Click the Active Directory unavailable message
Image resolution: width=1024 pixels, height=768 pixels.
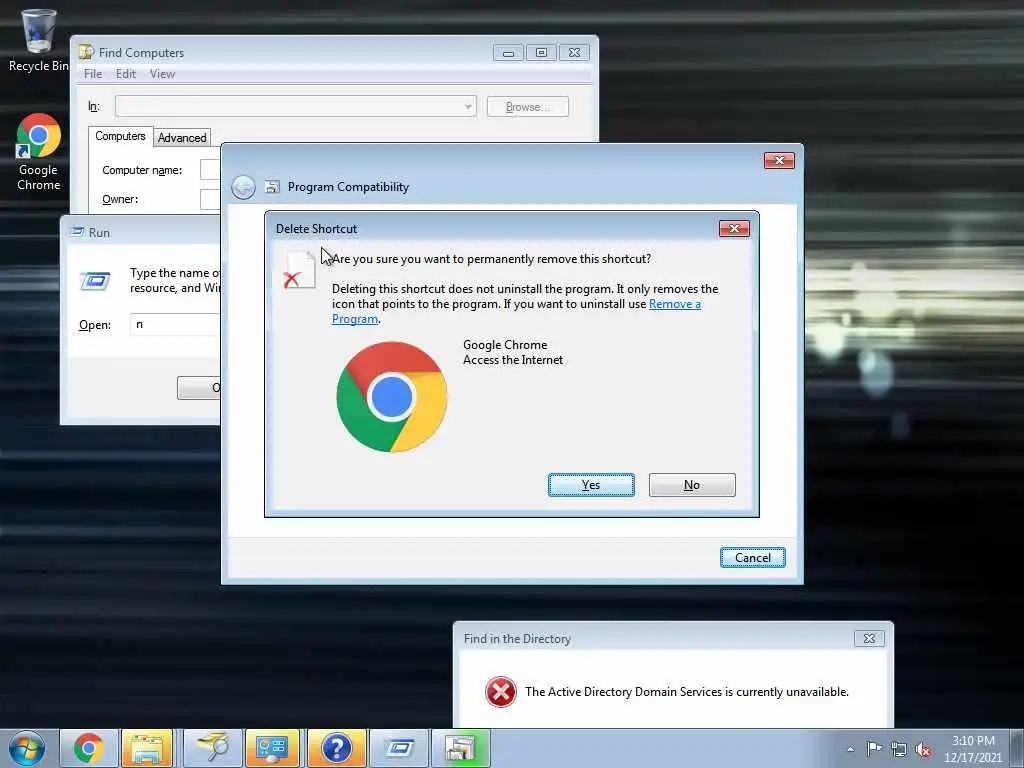coord(687,692)
